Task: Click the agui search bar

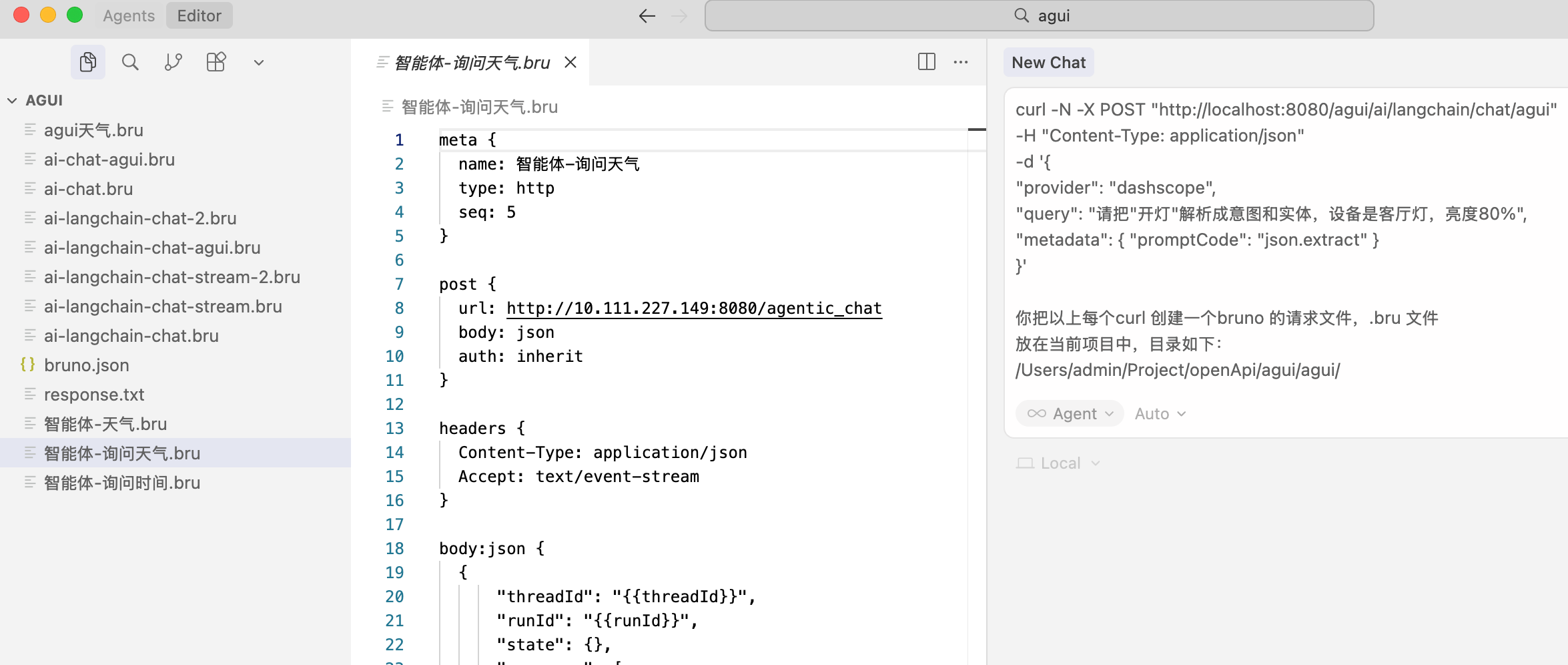Action: 1039,15
